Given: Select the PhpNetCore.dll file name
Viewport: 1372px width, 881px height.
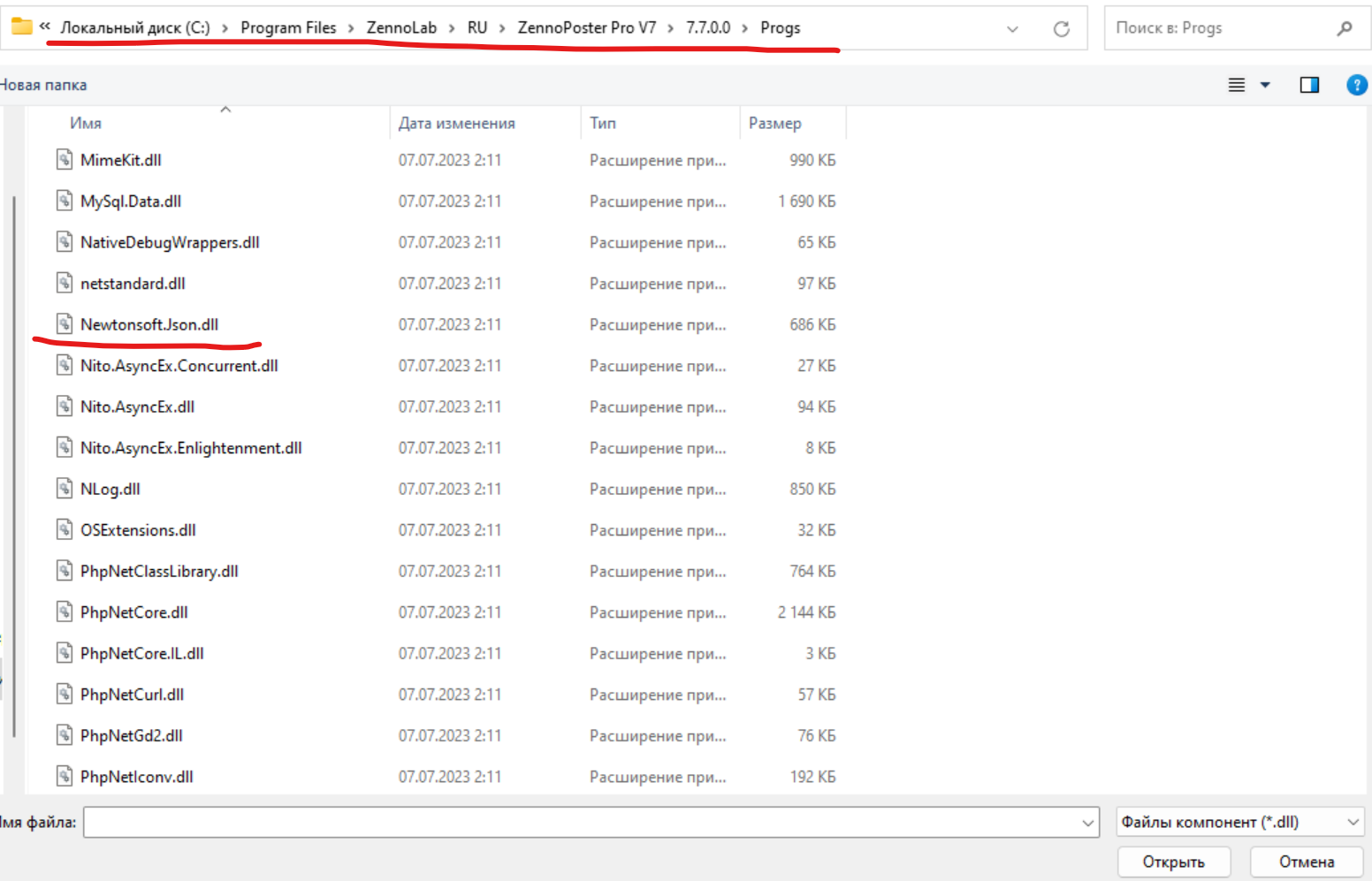Looking at the screenshot, I should [134, 611].
